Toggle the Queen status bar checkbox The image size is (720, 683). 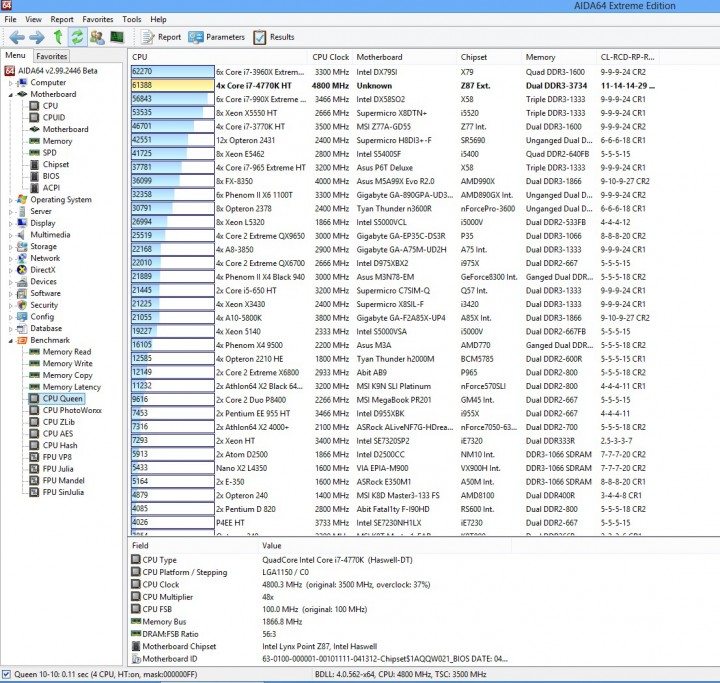point(6,674)
